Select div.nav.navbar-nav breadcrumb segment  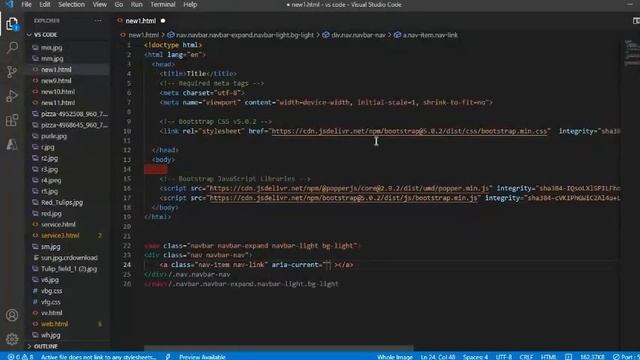[x=358, y=35]
